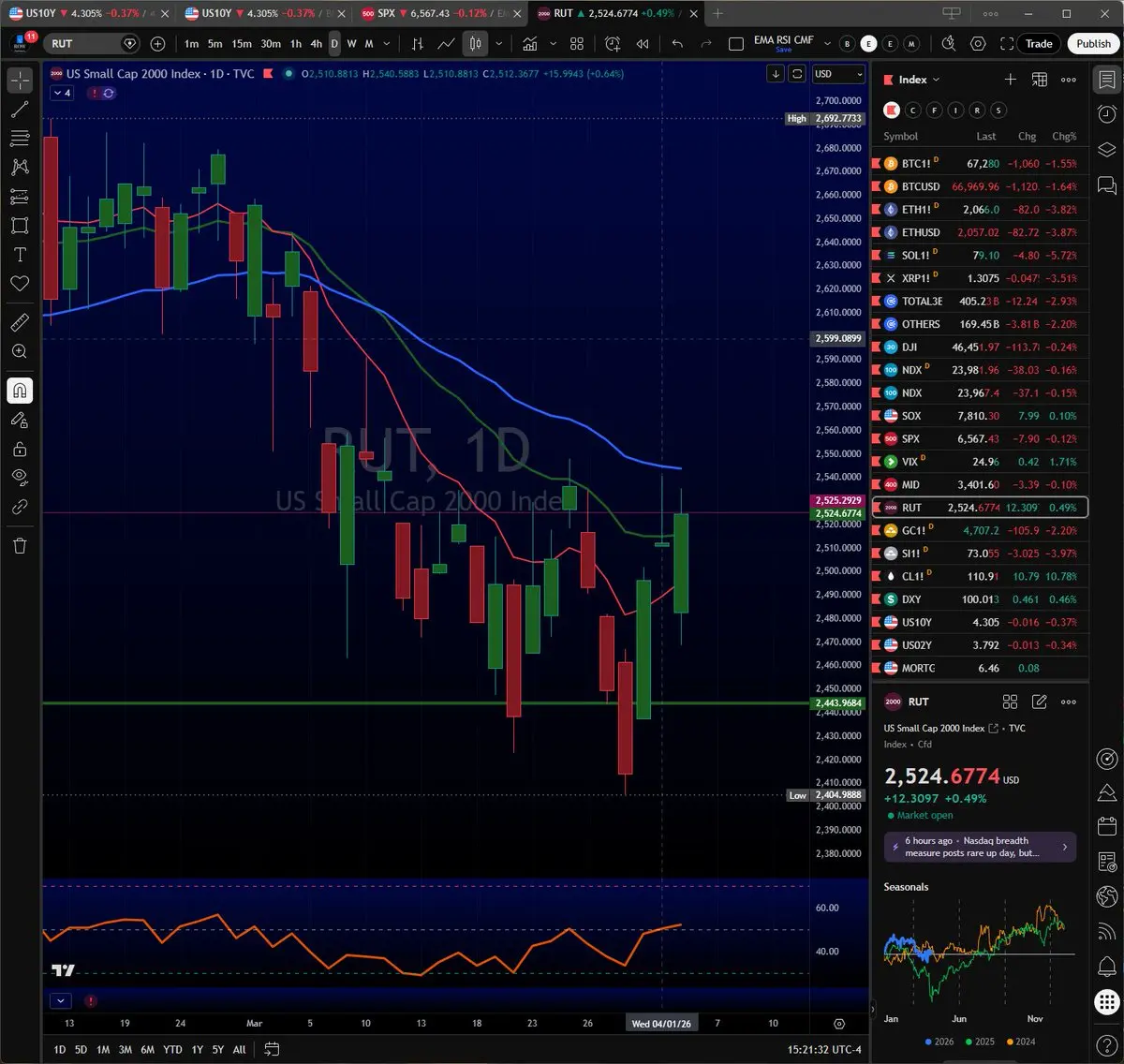Screen dimensions: 1124x1064
Task: Click the Publish button
Action: coord(1093,44)
